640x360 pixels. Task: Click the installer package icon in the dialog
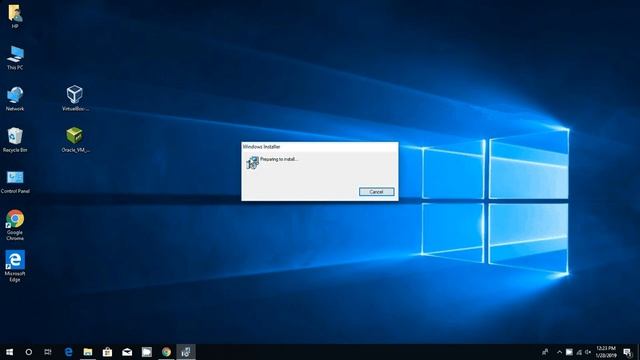(252, 163)
